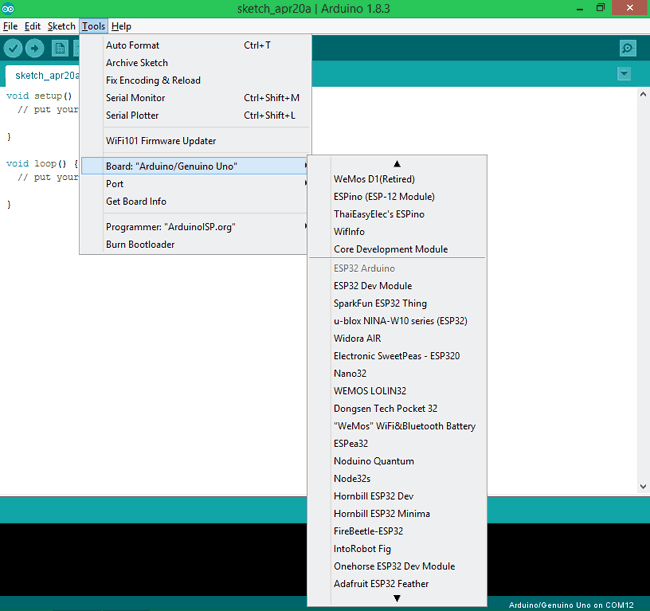
Task: Choose Archive Sketch
Action: (195, 63)
